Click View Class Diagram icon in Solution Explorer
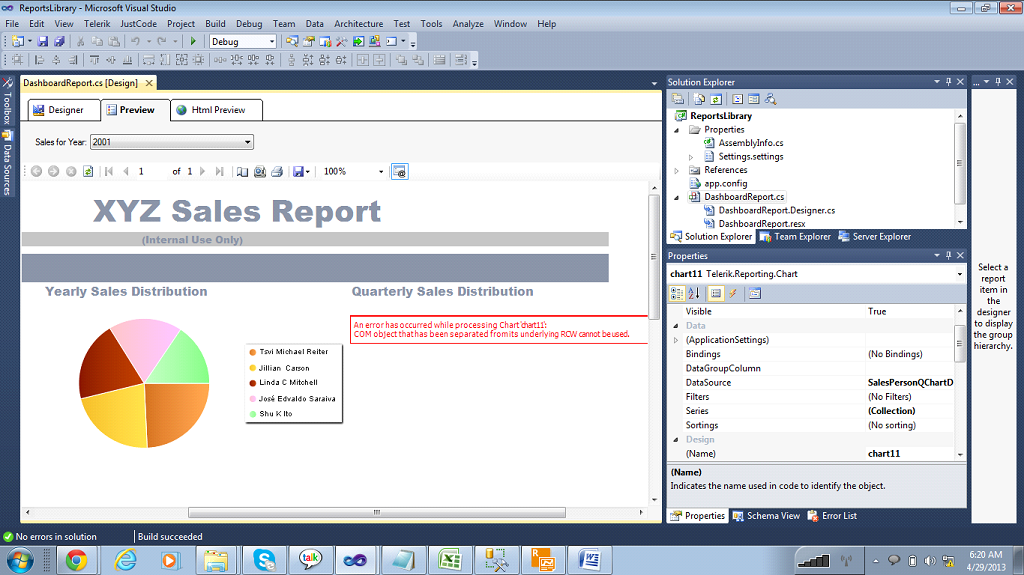The image size is (1024, 575). tap(771, 99)
